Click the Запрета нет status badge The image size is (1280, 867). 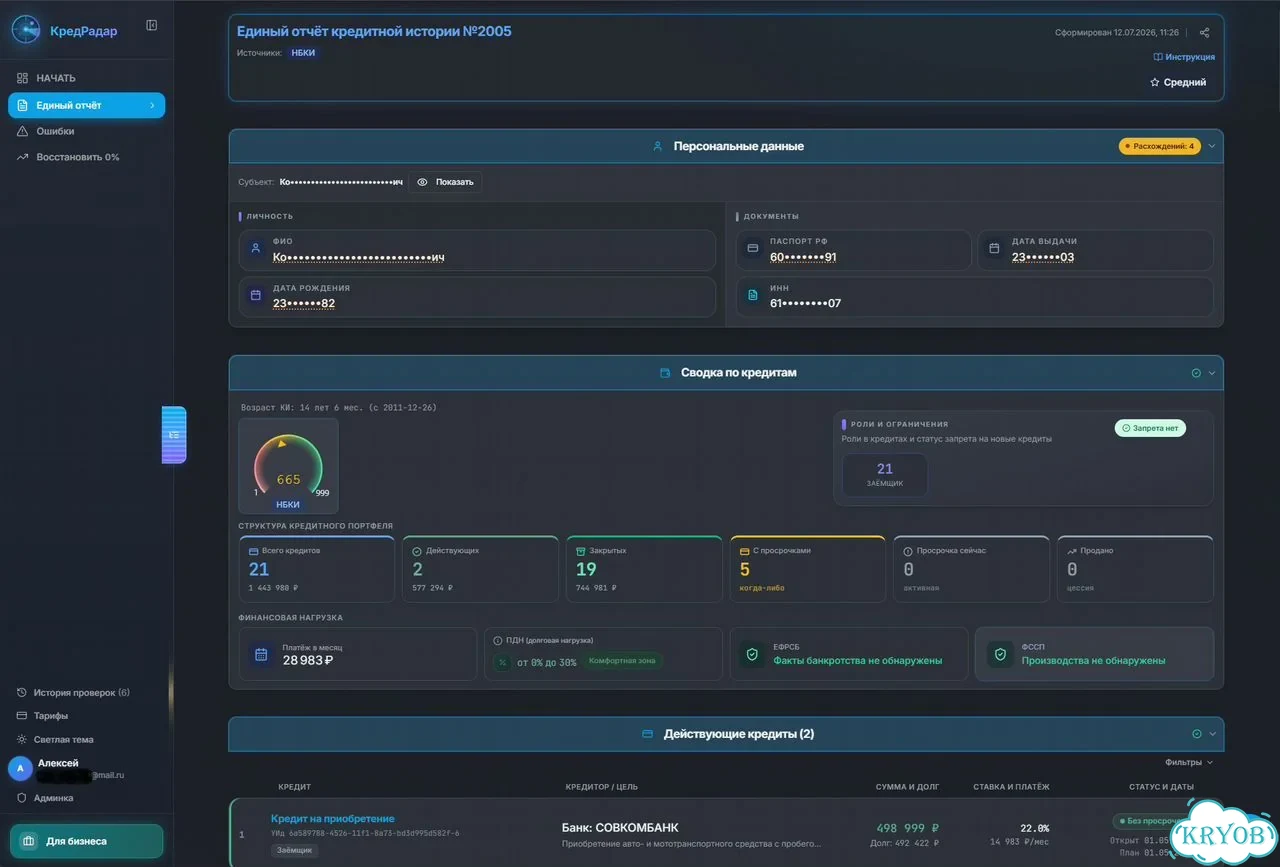[1150, 428]
